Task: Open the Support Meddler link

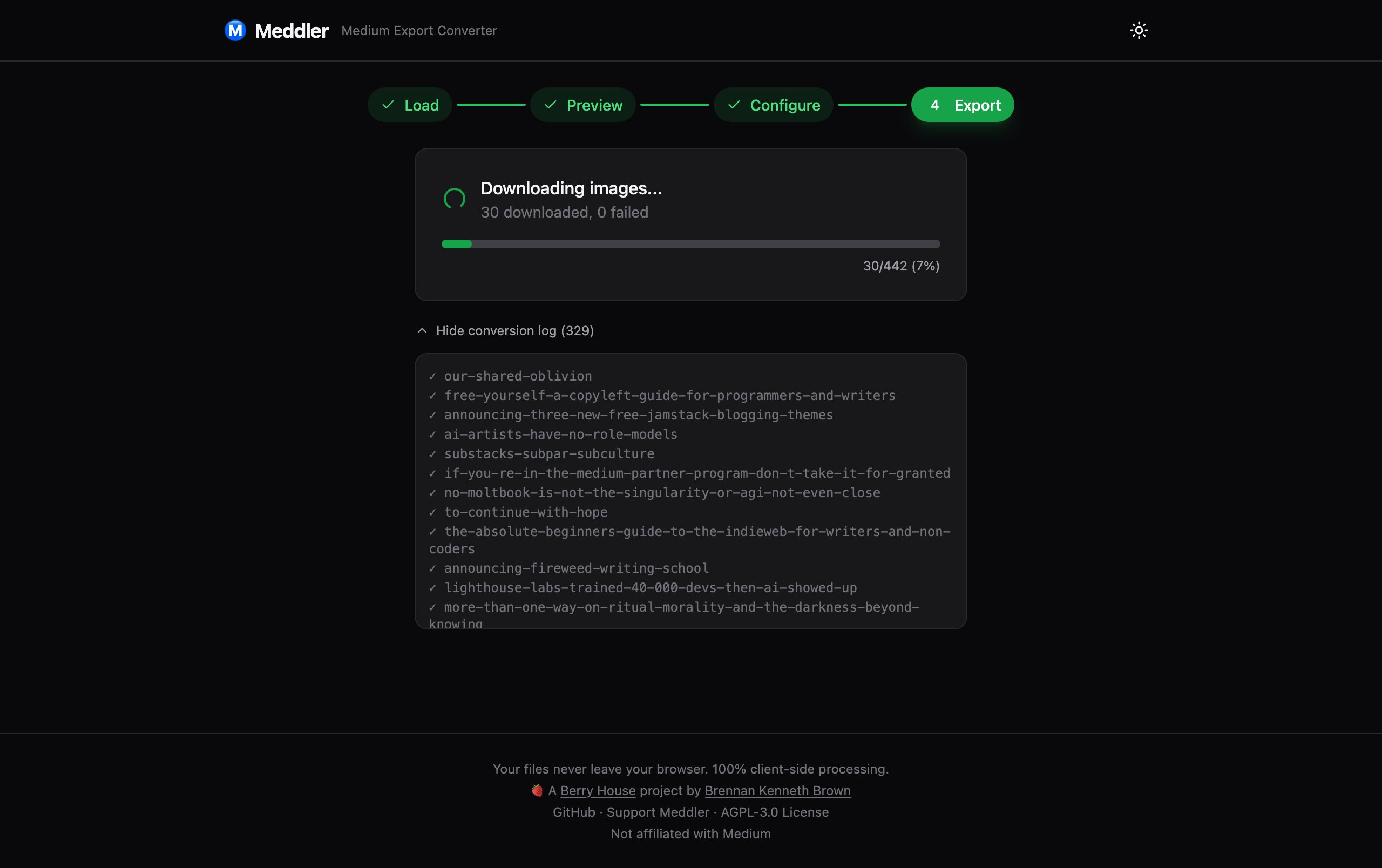Action: (x=658, y=812)
